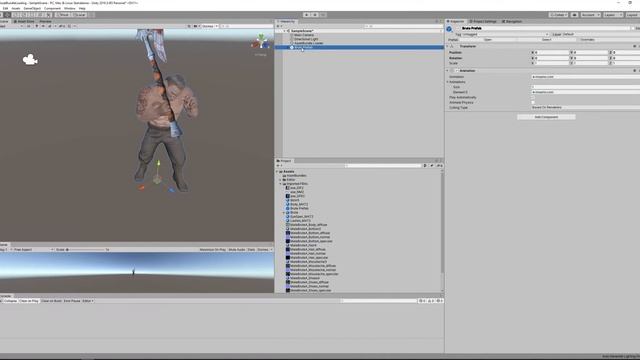The height and width of the screenshot is (360, 640).
Task: Select MaleBruteA_Body_diffuse texture in Project
Action: point(307,224)
